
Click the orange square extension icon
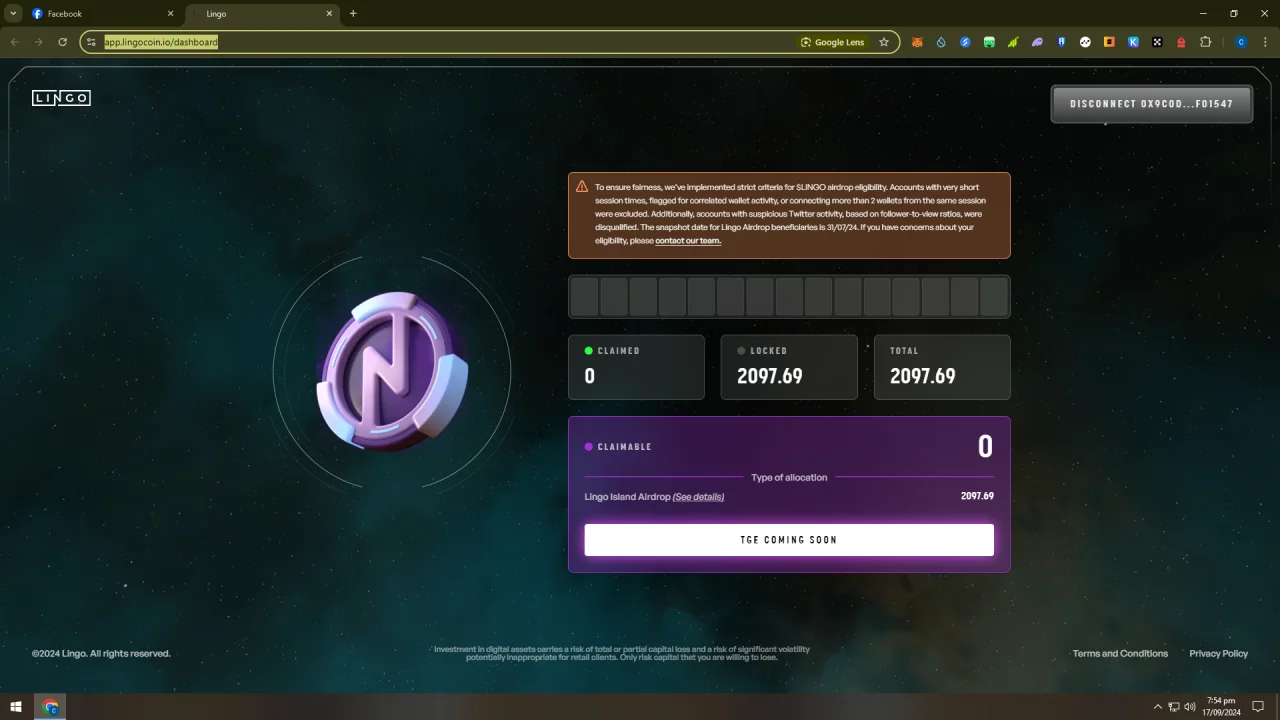pos(1109,42)
